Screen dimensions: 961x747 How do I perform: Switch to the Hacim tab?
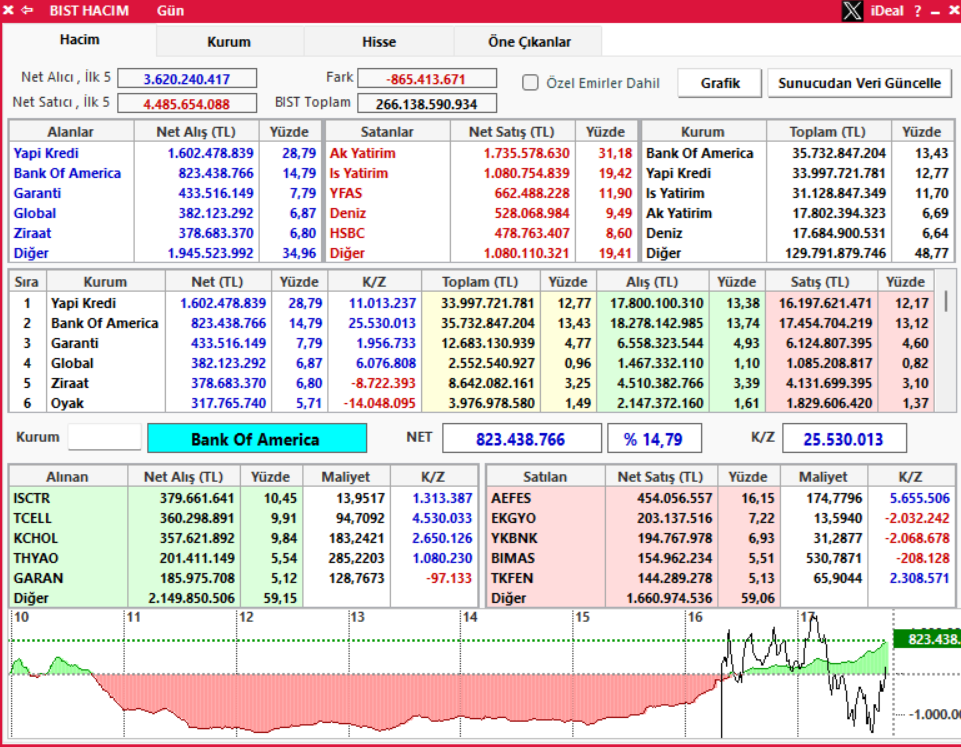coord(80,40)
